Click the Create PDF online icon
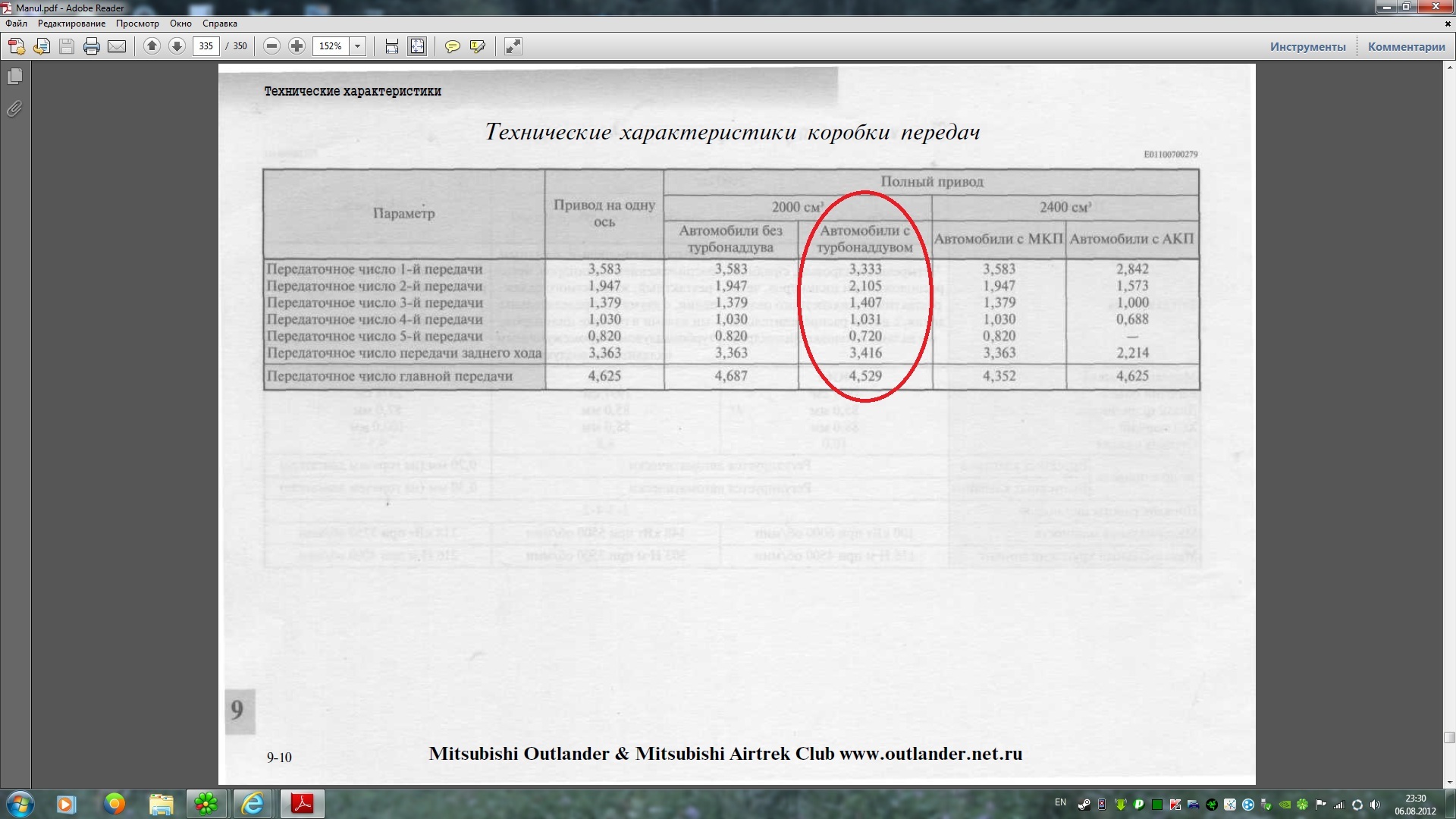This screenshot has height=819, width=1456. (16, 46)
